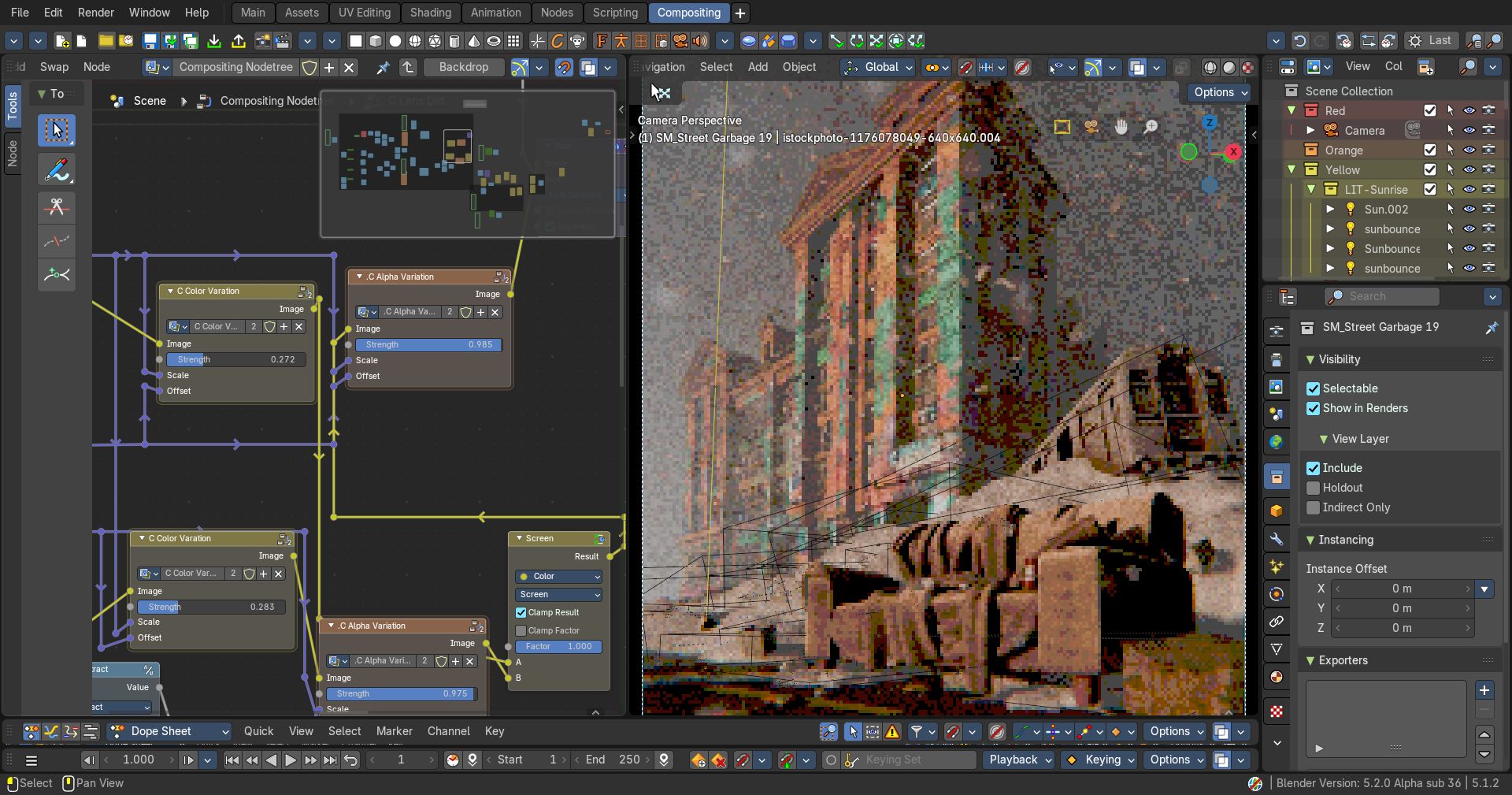The height and width of the screenshot is (795, 1512).
Task: Select the Select Box tool
Action: pos(57,130)
